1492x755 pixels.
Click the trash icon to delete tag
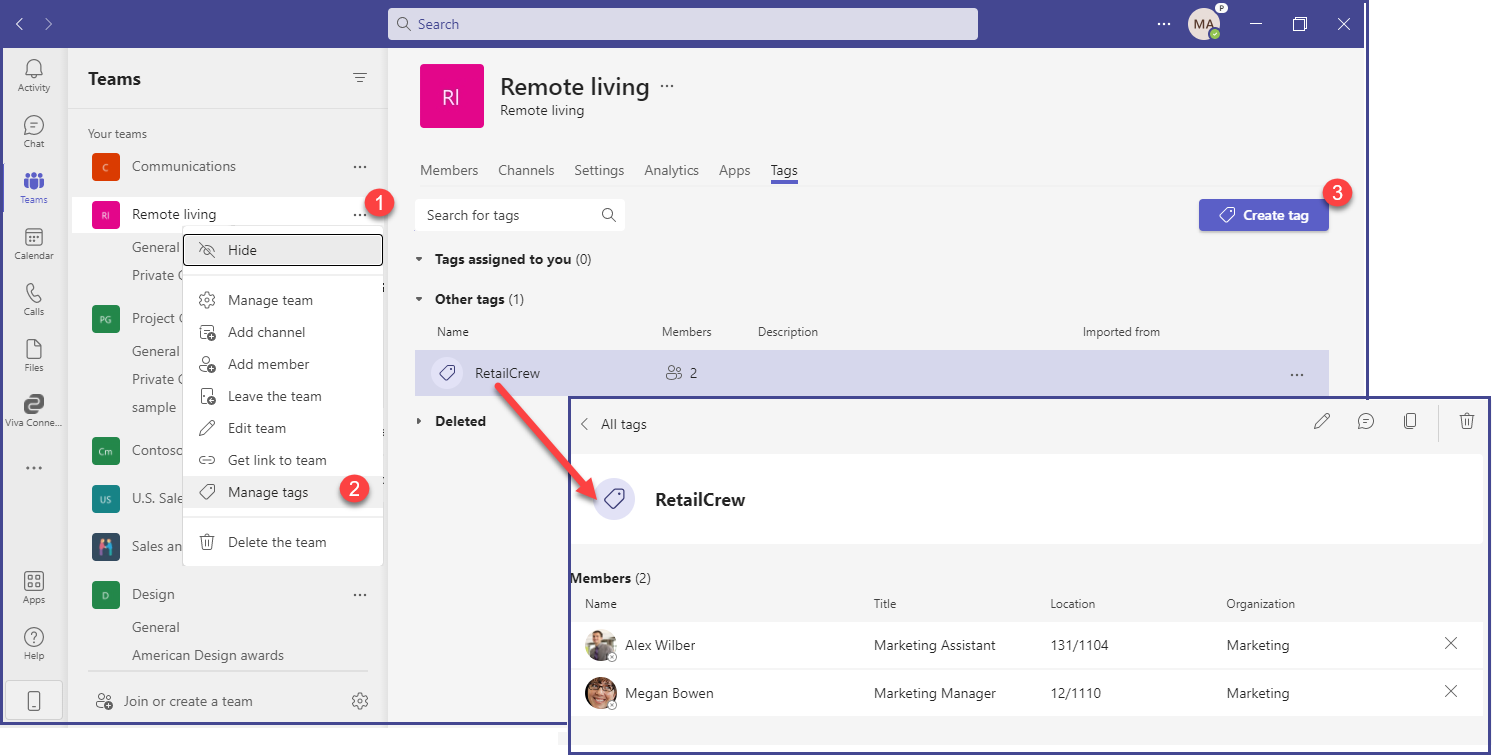tap(1466, 422)
